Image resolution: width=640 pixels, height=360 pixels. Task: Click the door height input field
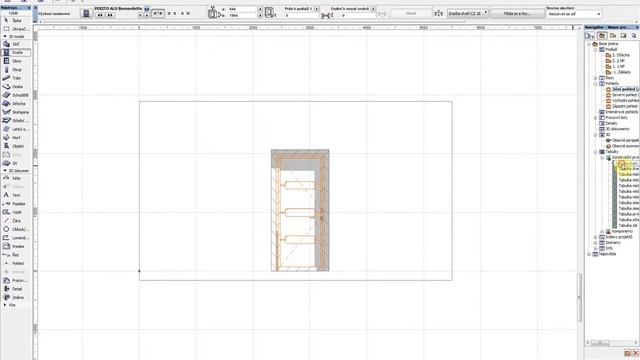243,16
